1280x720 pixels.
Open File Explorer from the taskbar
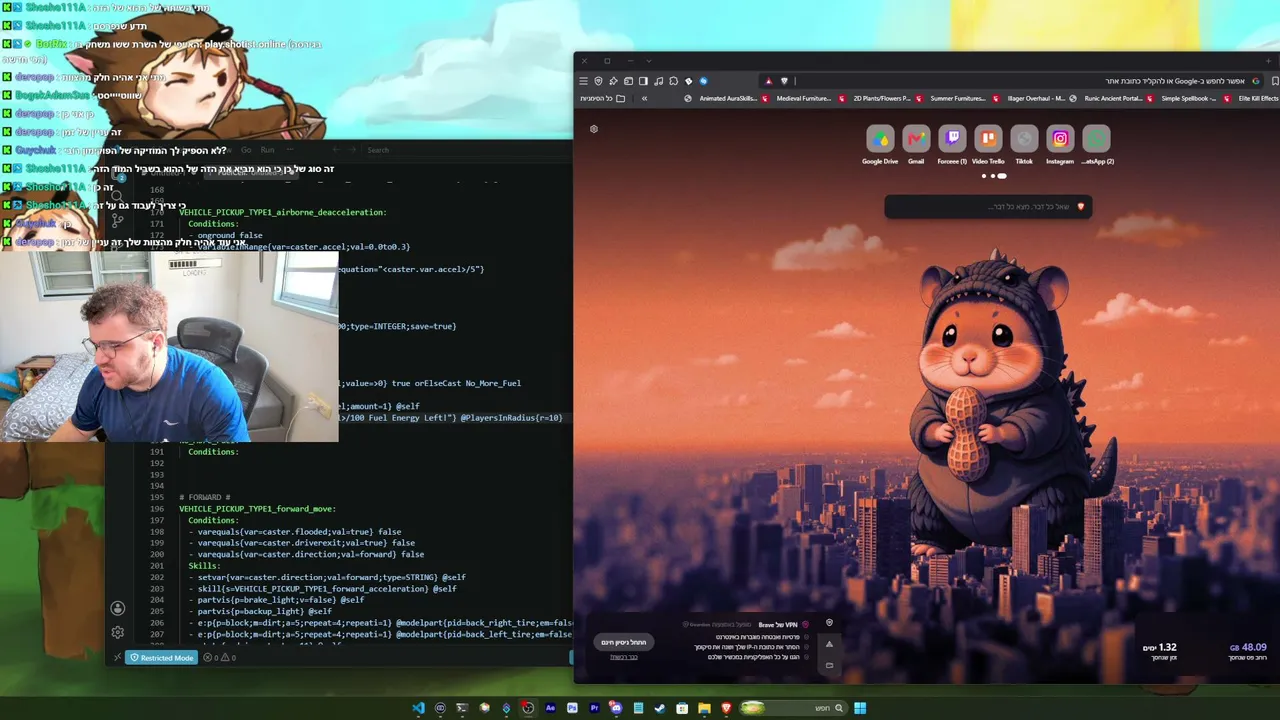[x=704, y=708]
